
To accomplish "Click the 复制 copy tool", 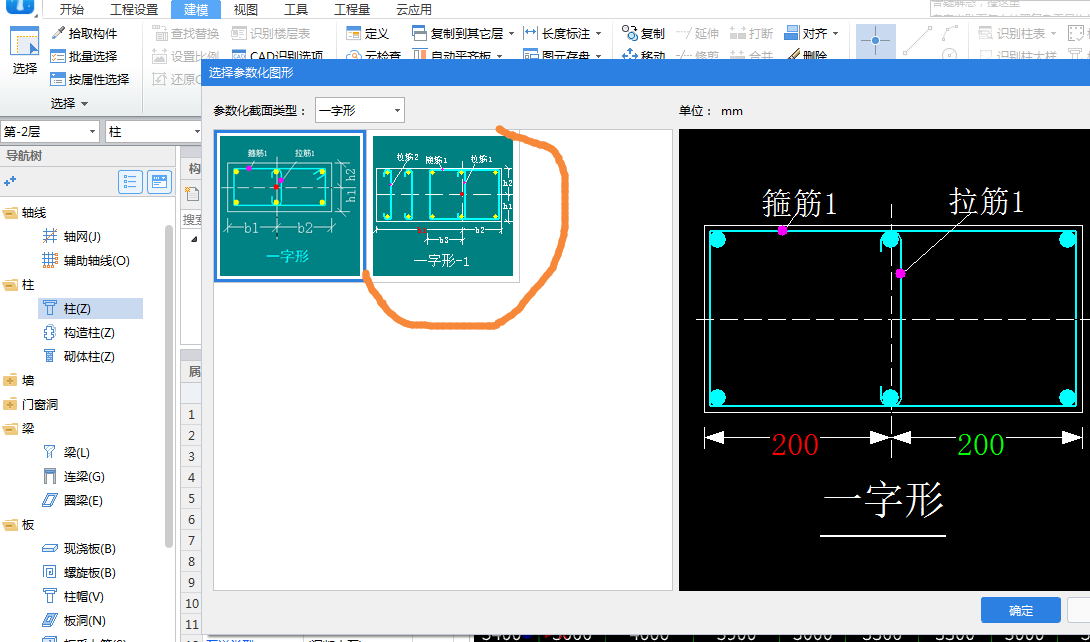I will (643, 33).
